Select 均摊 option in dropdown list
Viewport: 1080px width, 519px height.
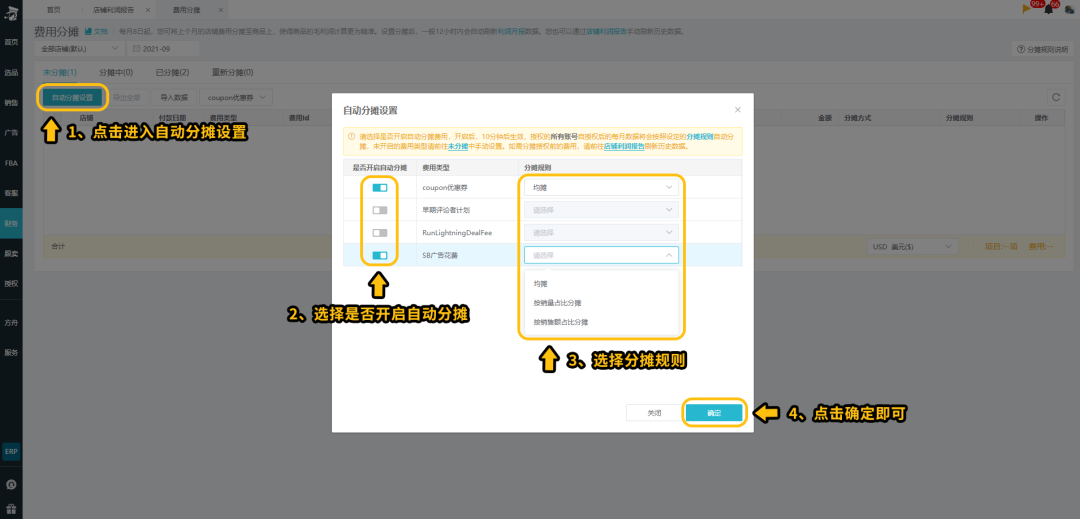601,284
